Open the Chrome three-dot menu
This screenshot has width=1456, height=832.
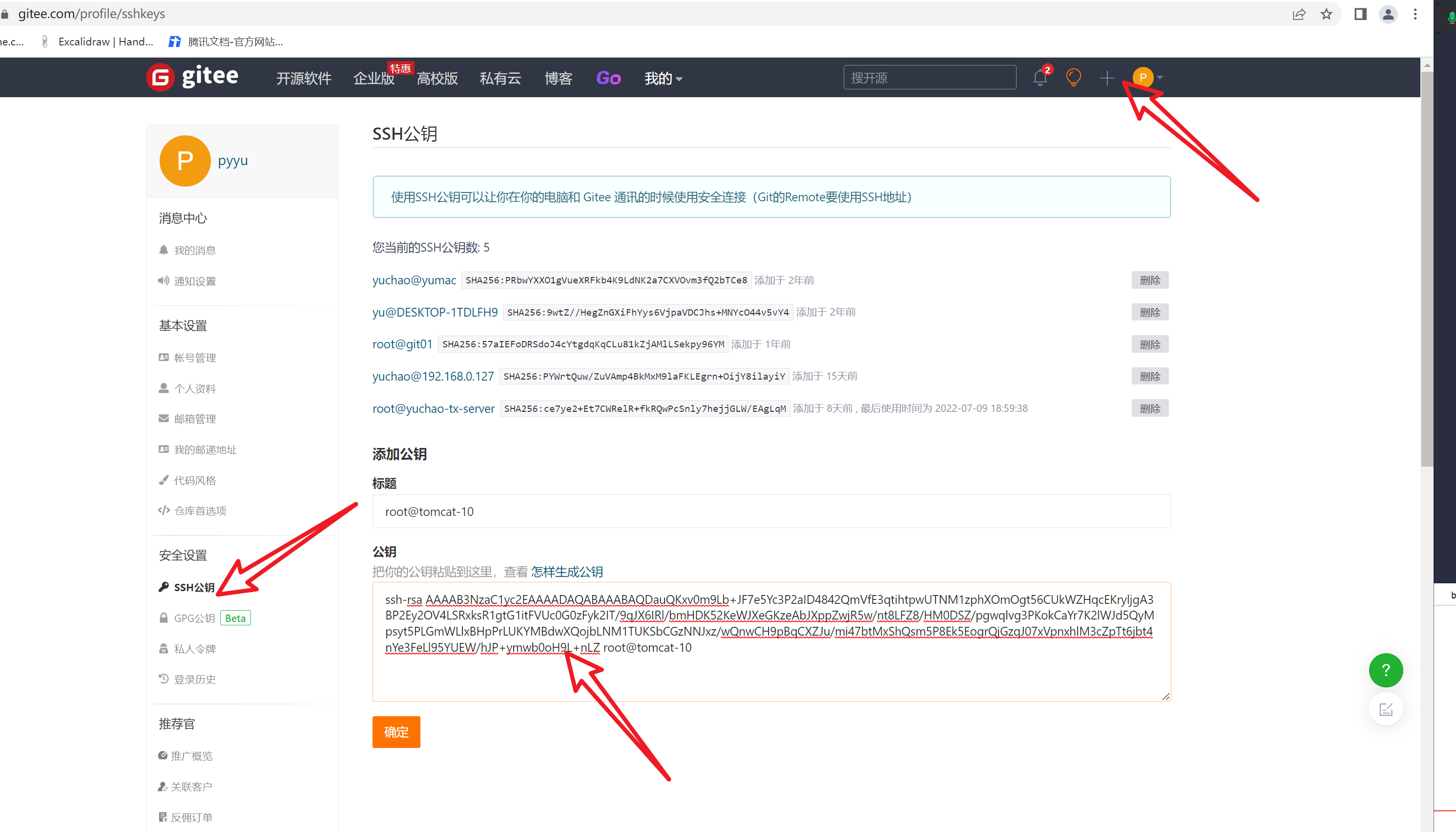point(1415,14)
